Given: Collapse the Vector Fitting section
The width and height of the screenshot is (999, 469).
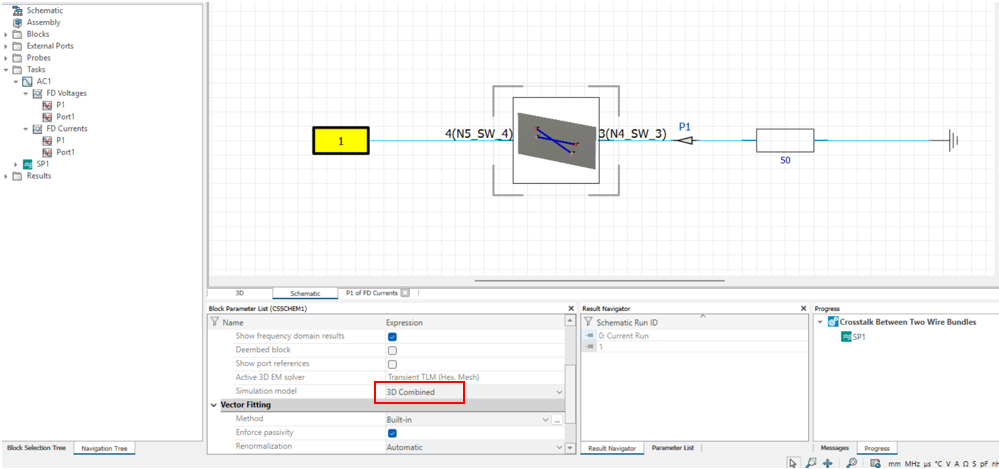Looking at the screenshot, I should coord(213,405).
